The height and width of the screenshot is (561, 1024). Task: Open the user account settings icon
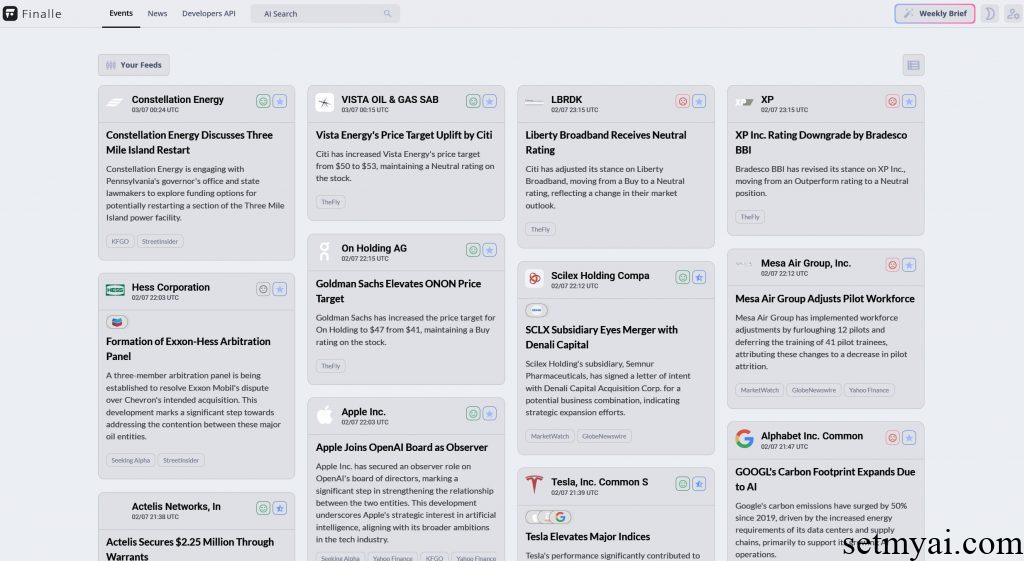tap(1012, 14)
